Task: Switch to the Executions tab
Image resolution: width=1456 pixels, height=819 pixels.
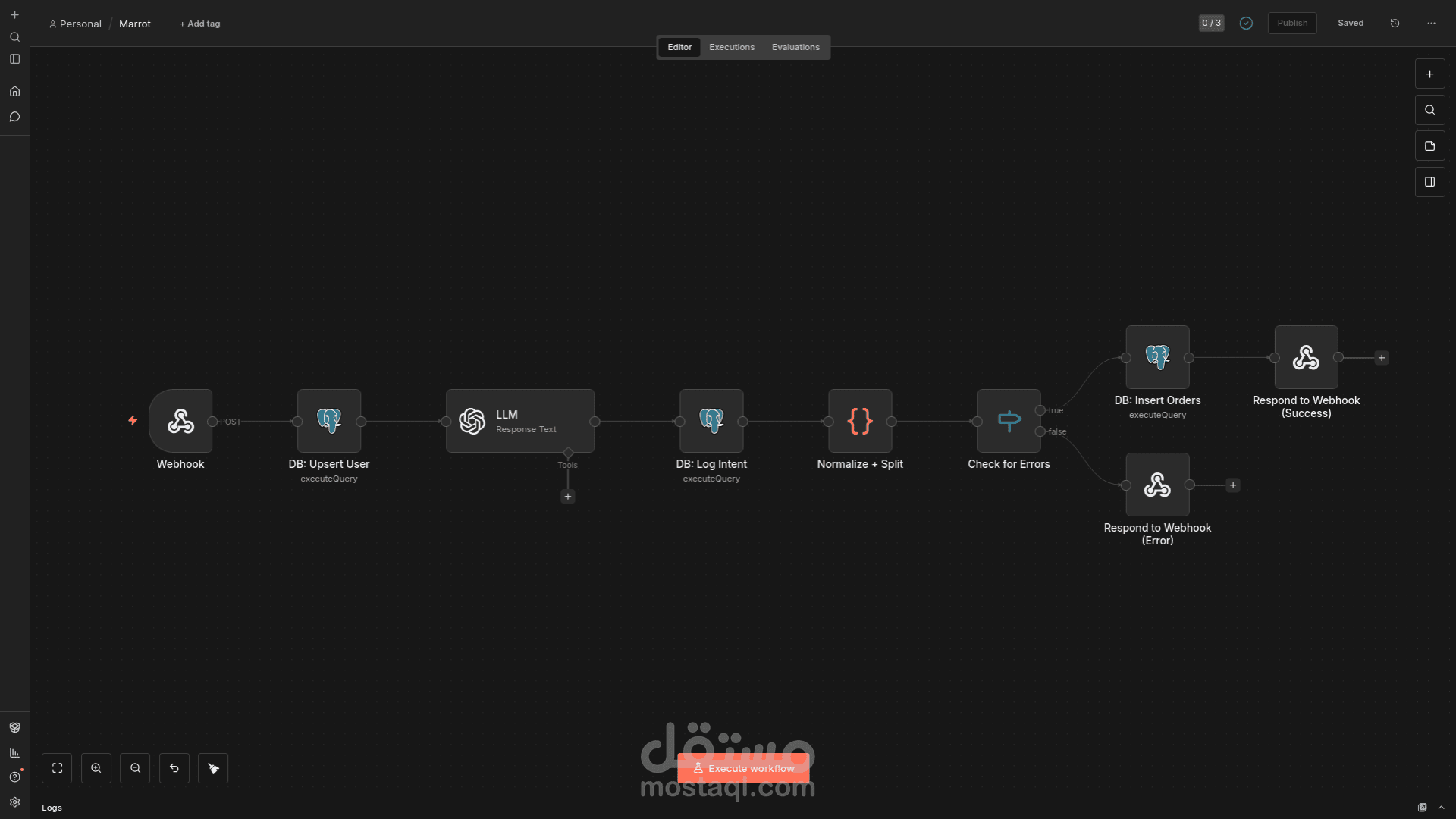Action: [731, 47]
